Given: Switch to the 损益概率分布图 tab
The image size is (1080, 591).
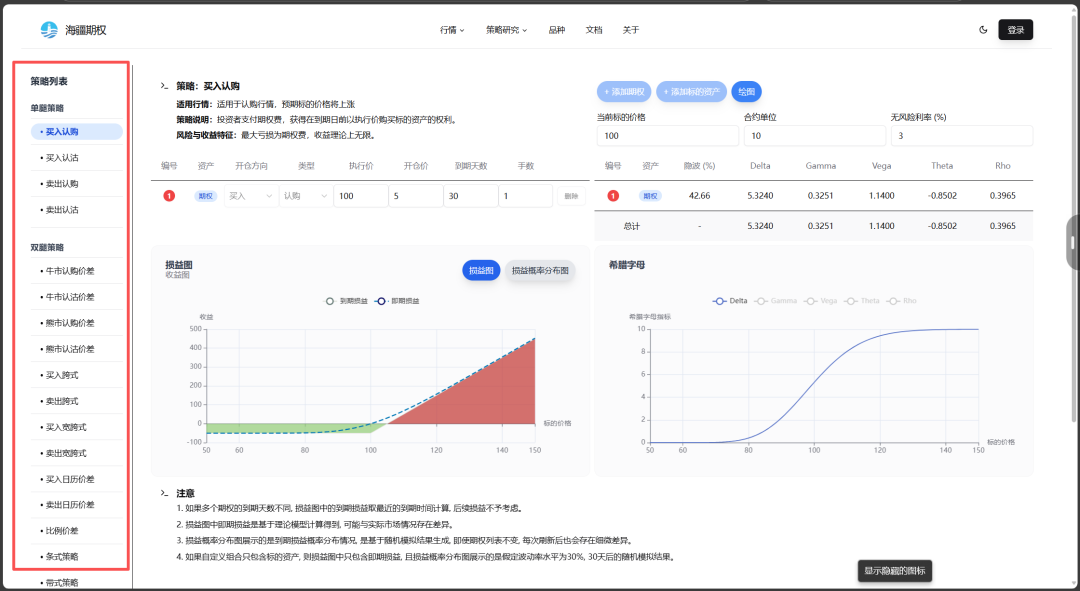Looking at the screenshot, I should (540, 270).
